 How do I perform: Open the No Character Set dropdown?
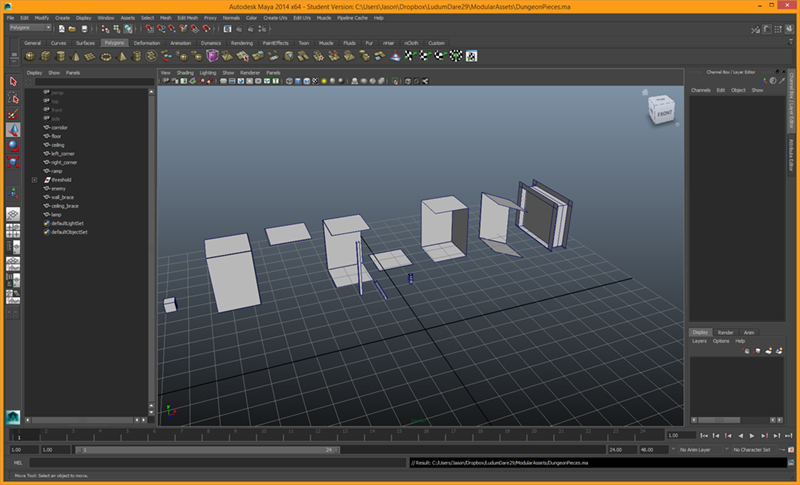pyautogui.click(x=754, y=450)
